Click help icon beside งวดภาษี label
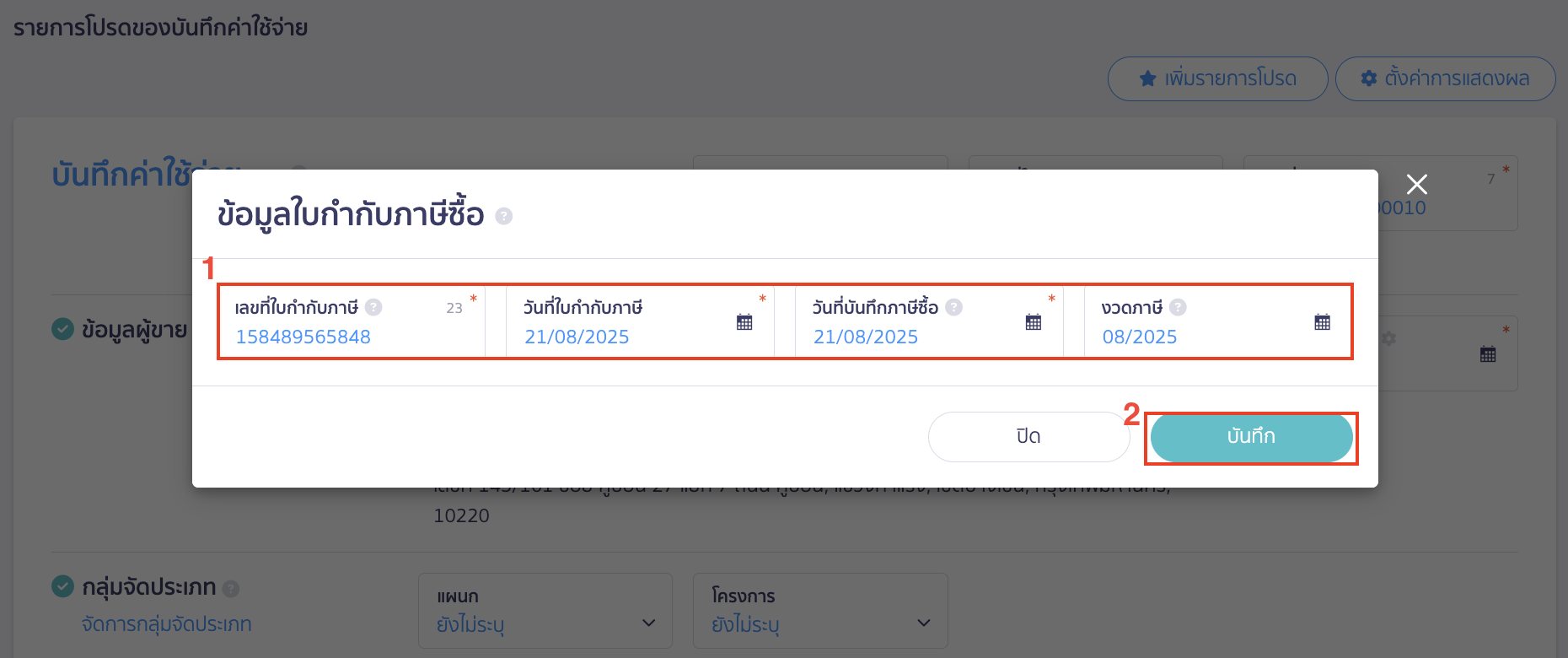The image size is (1568, 658). click(x=1179, y=307)
